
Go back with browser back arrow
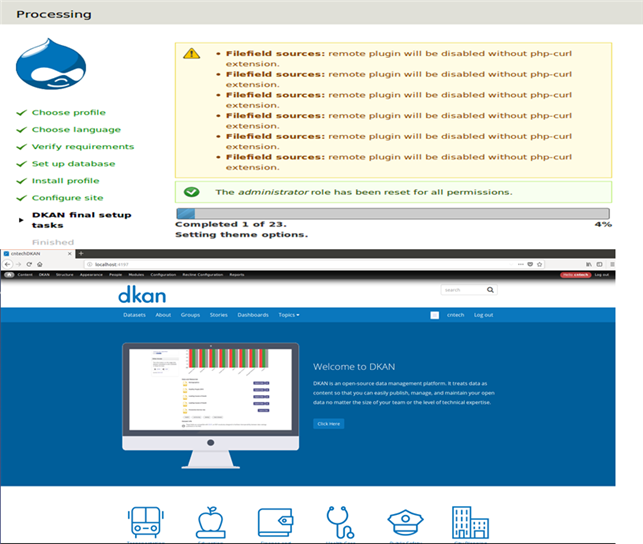point(7,264)
